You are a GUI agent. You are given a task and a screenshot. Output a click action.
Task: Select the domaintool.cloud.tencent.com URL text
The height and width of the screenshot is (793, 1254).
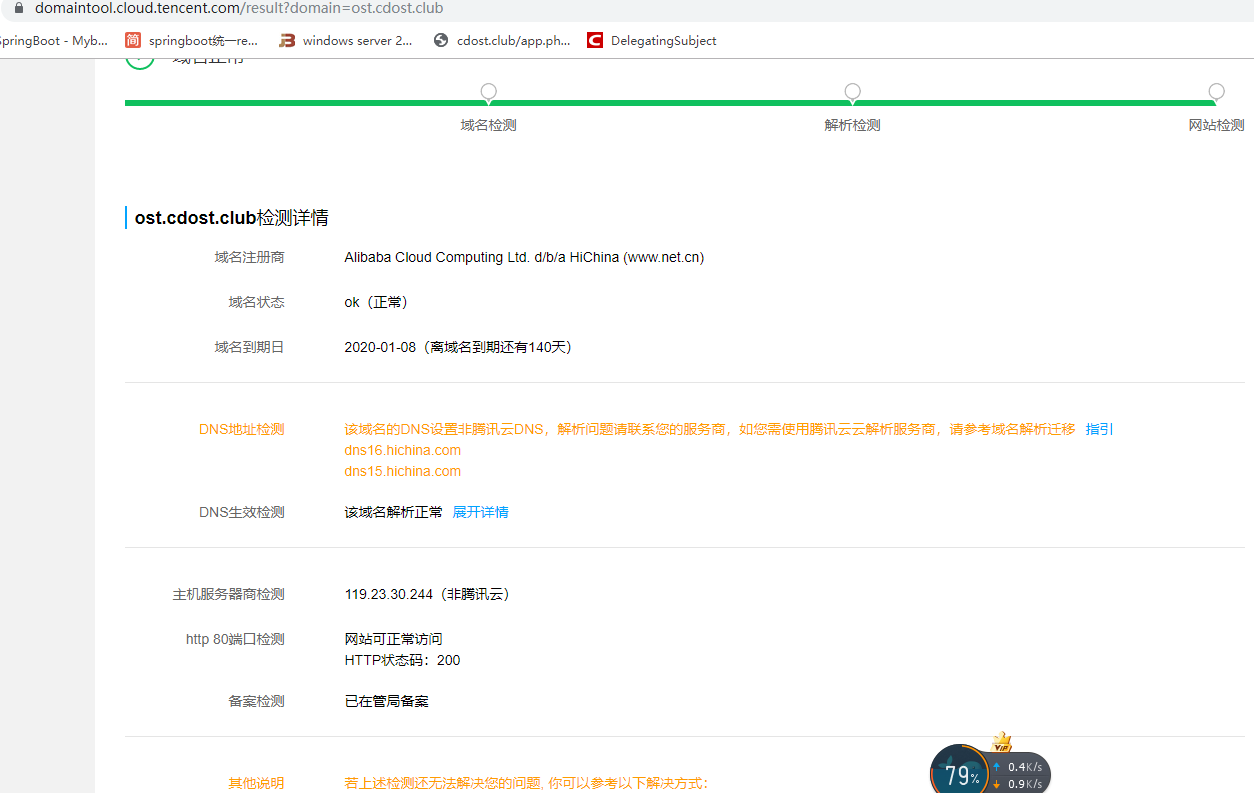point(239,8)
